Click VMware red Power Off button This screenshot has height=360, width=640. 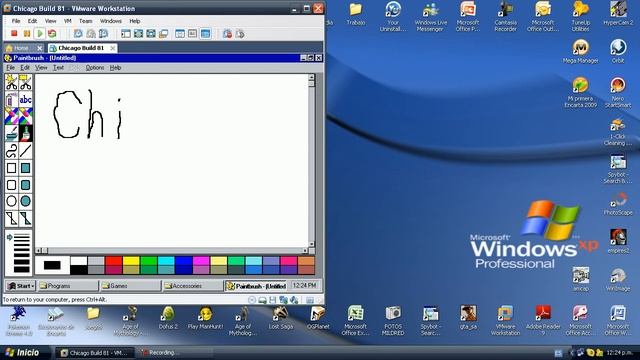coord(14,33)
